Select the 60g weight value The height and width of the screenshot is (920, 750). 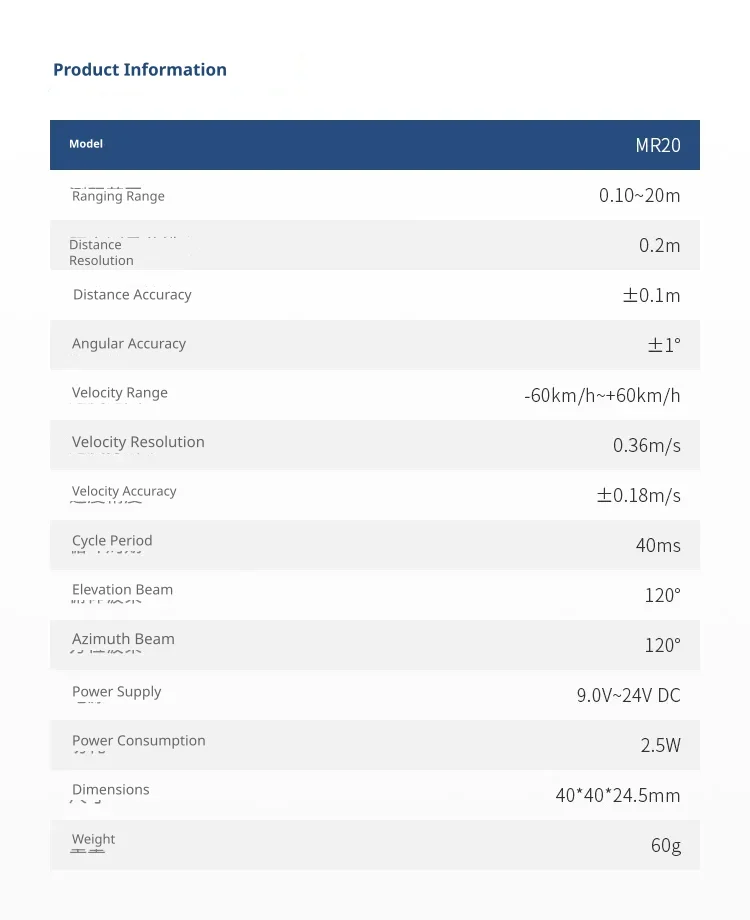coord(666,845)
